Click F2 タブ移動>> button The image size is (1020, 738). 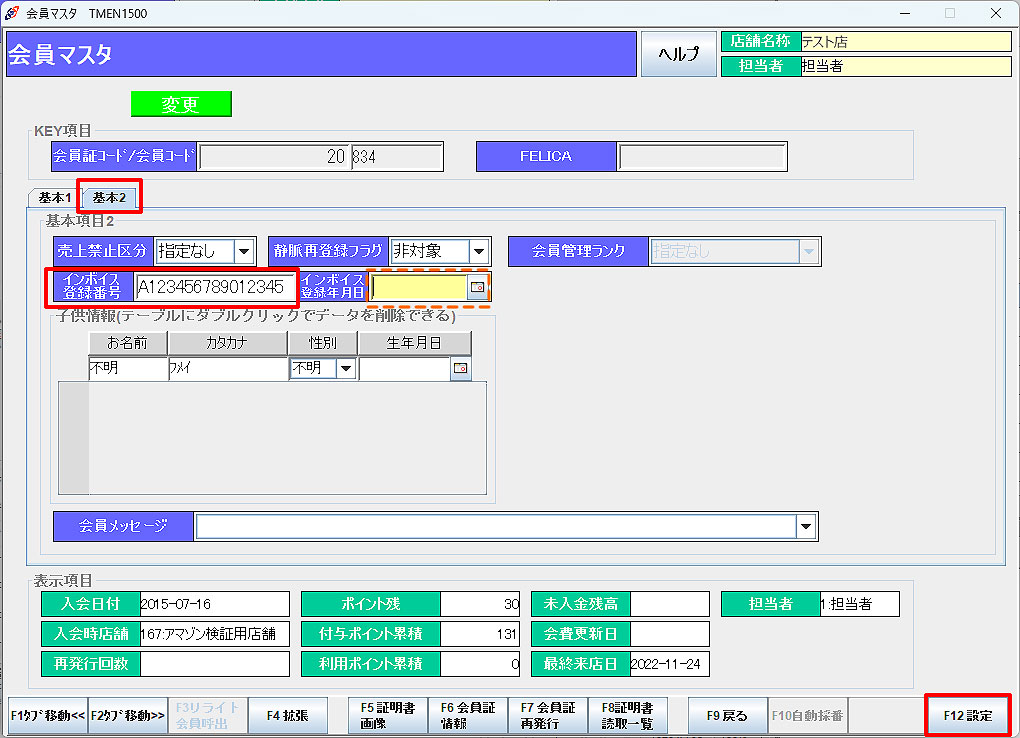[128, 715]
